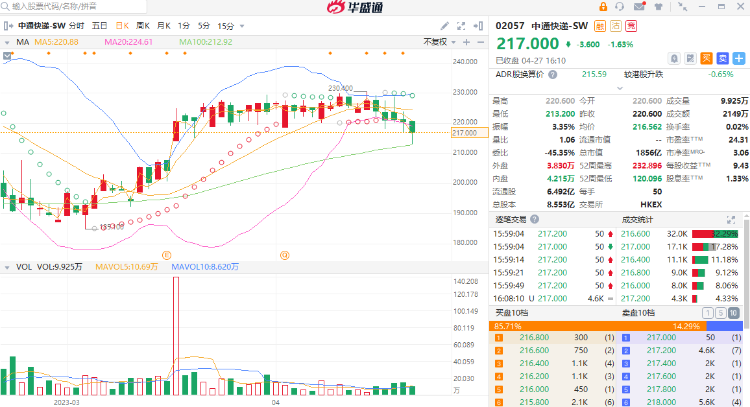Image resolution: width=750 pixels, height=407 pixels.
Task: Toggle left sidebar panel icon
Action: pos(8,26)
